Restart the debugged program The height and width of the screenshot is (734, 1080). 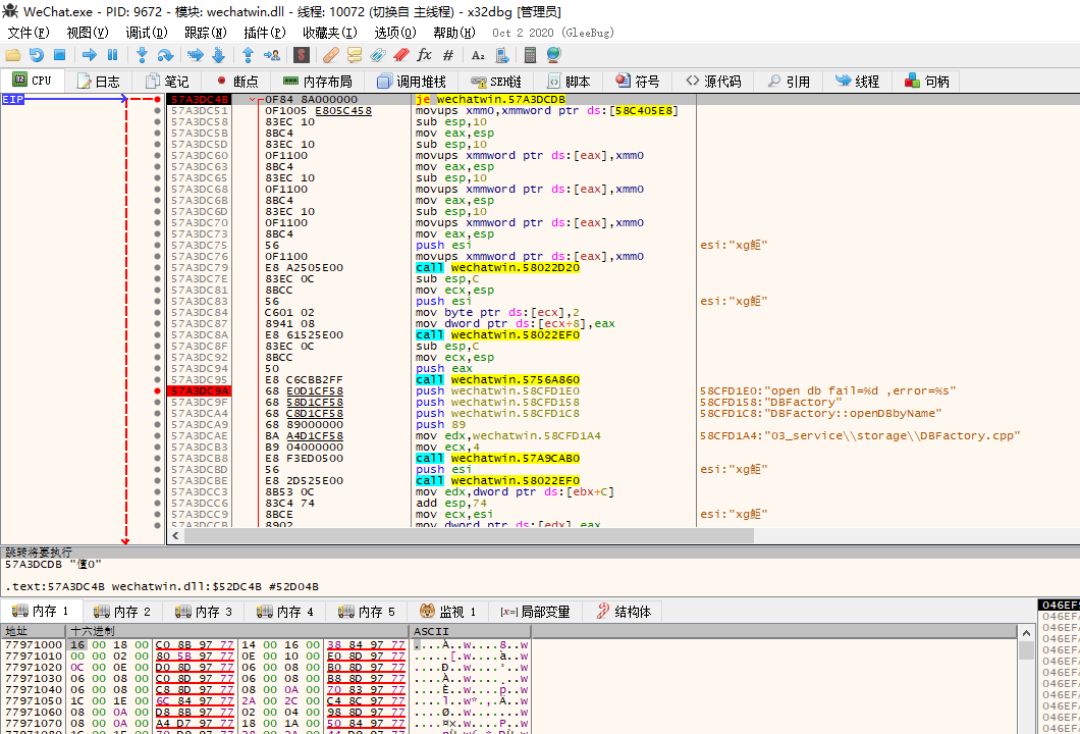click(36, 55)
